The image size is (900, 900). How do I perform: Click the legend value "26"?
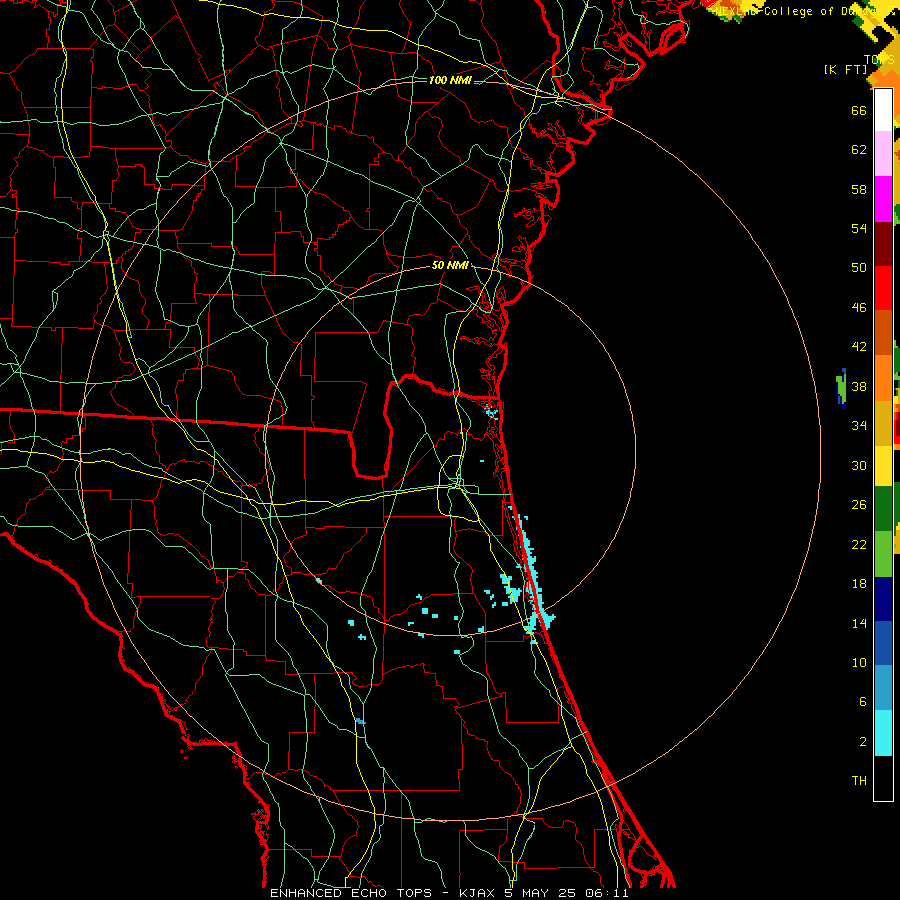pos(859,505)
